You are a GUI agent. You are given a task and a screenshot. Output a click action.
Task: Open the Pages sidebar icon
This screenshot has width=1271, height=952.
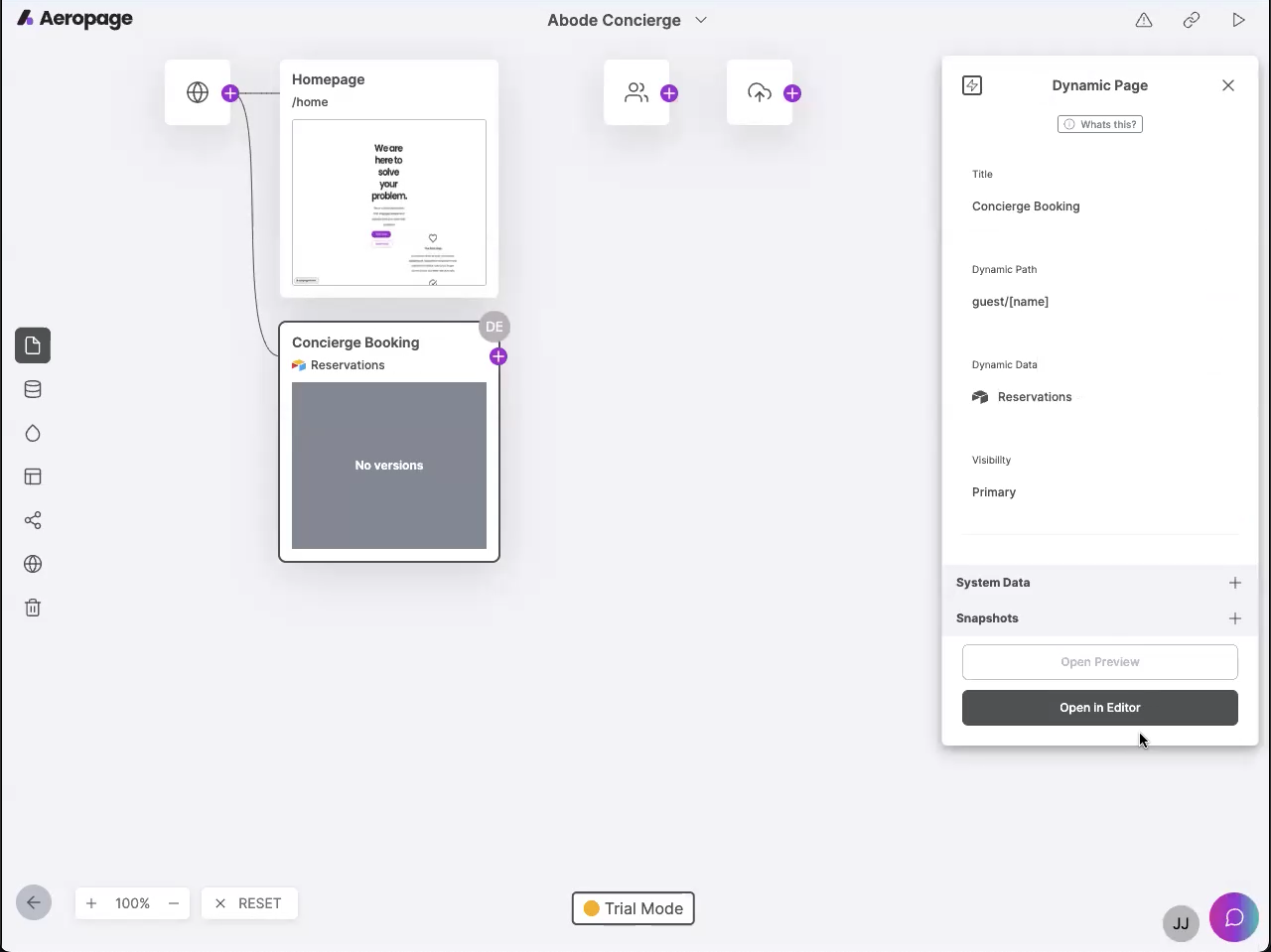[33, 345]
